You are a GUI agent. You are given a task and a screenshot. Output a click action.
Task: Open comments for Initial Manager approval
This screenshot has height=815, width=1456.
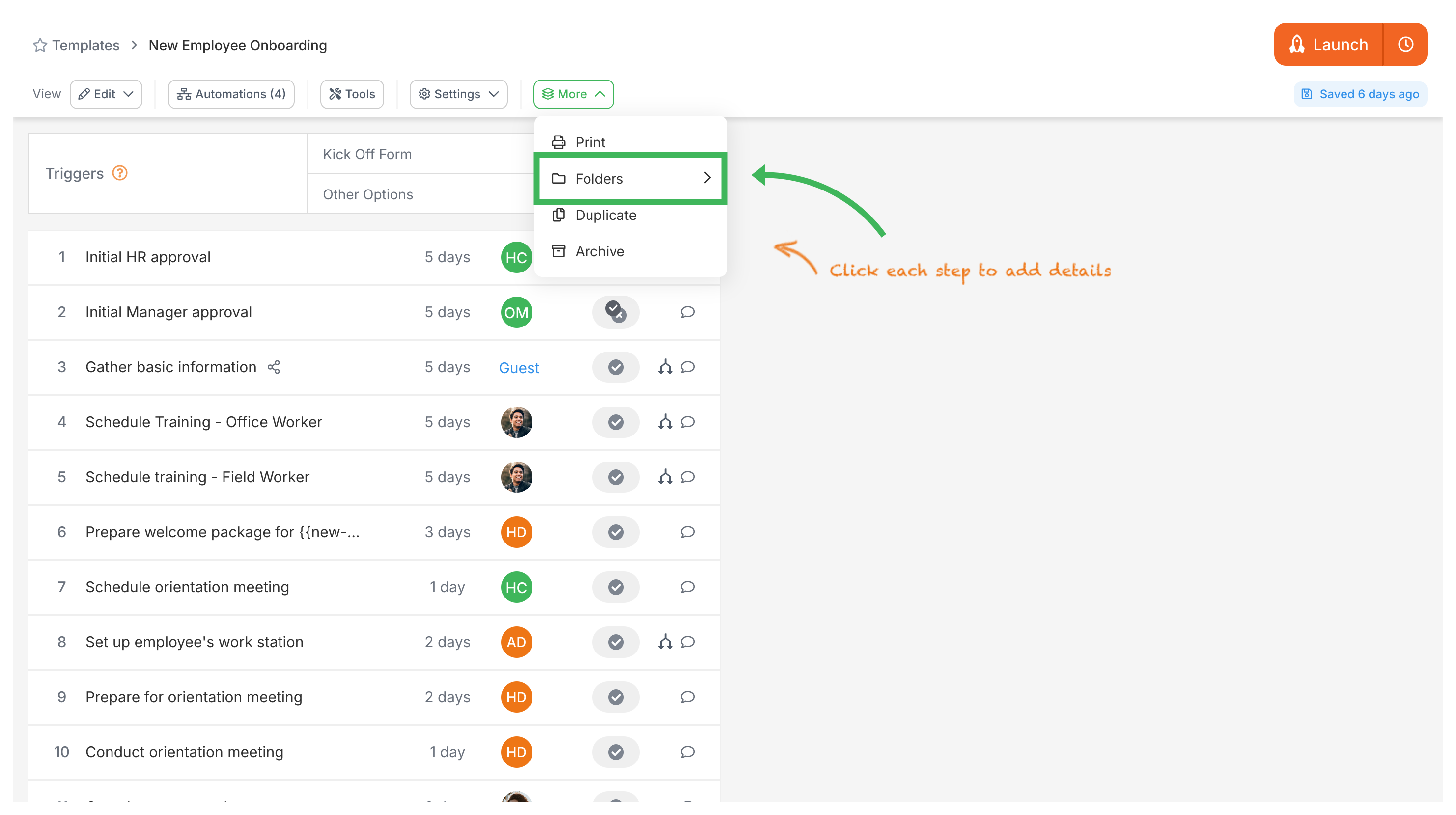[x=687, y=312]
